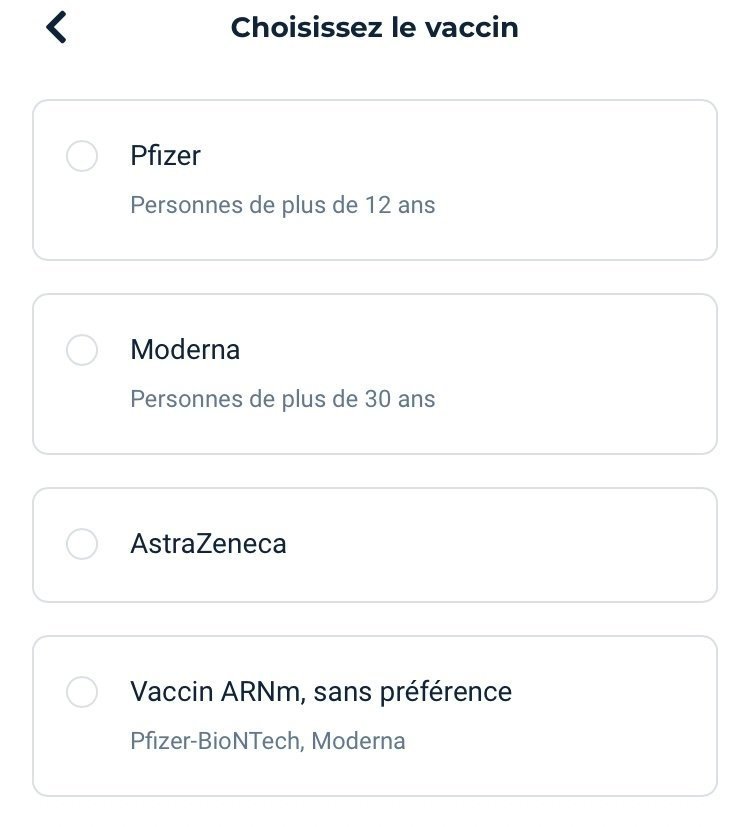Image resolution: width=750 pixels, height=827 pixels.
Task: Pick the AstraZeneca radio button
Action: tap(81, 544)
